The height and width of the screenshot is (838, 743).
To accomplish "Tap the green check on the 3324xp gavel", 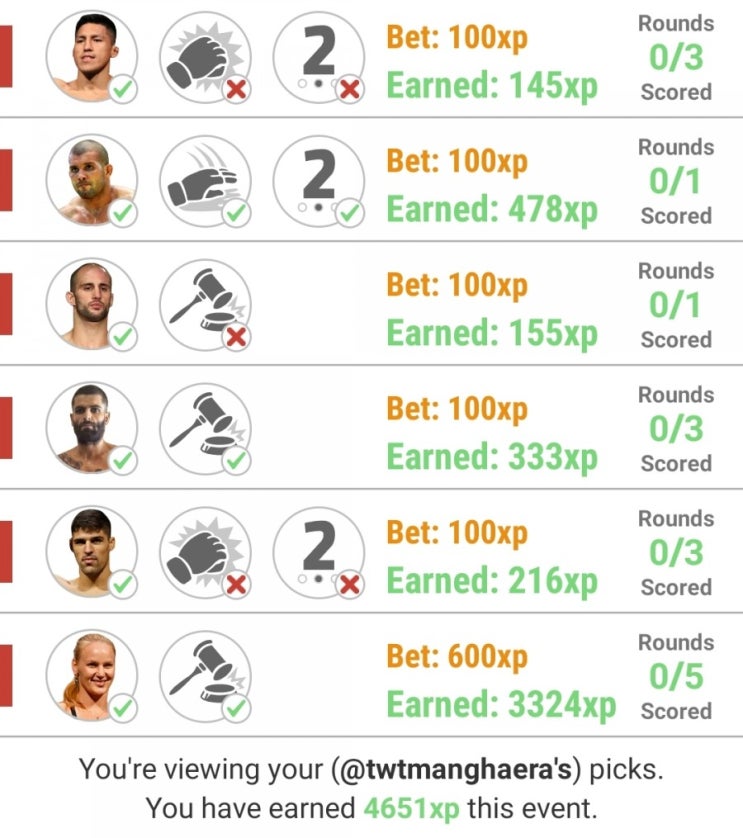I will pyautogui.click(x=236, y=708).
